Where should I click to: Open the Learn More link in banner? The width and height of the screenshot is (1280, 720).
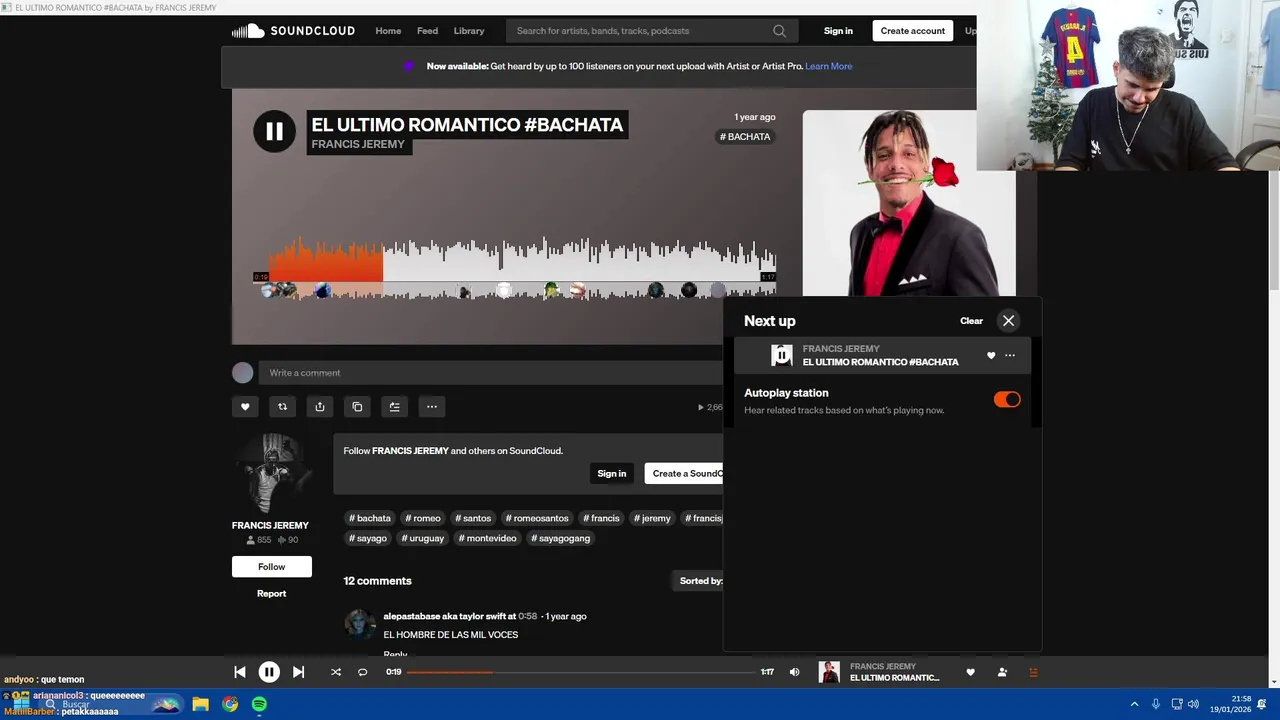pyautogui.click(x=829, y=66)
